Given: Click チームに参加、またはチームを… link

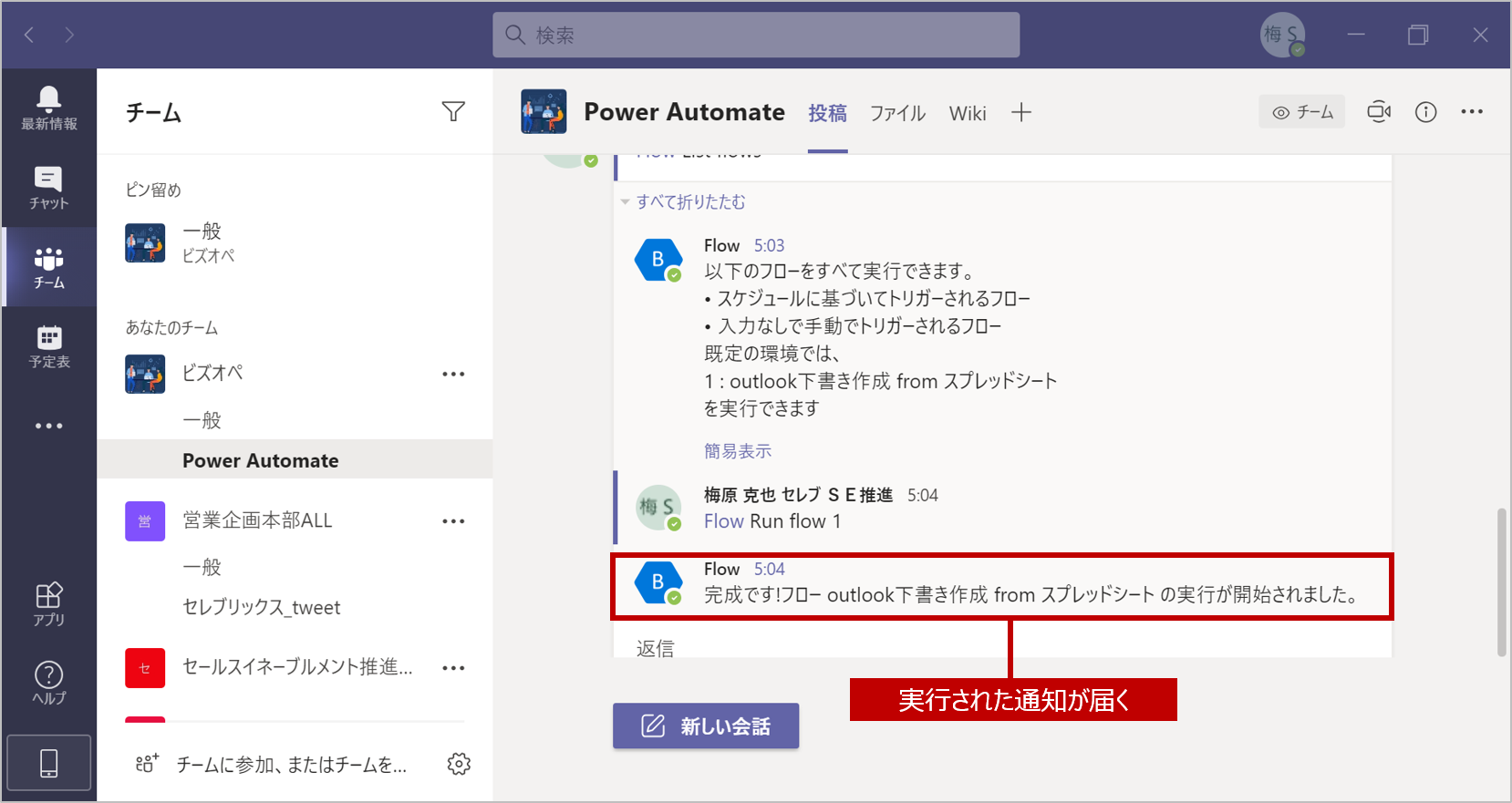Looking at the screenshot, I should (x=292, y=765).
